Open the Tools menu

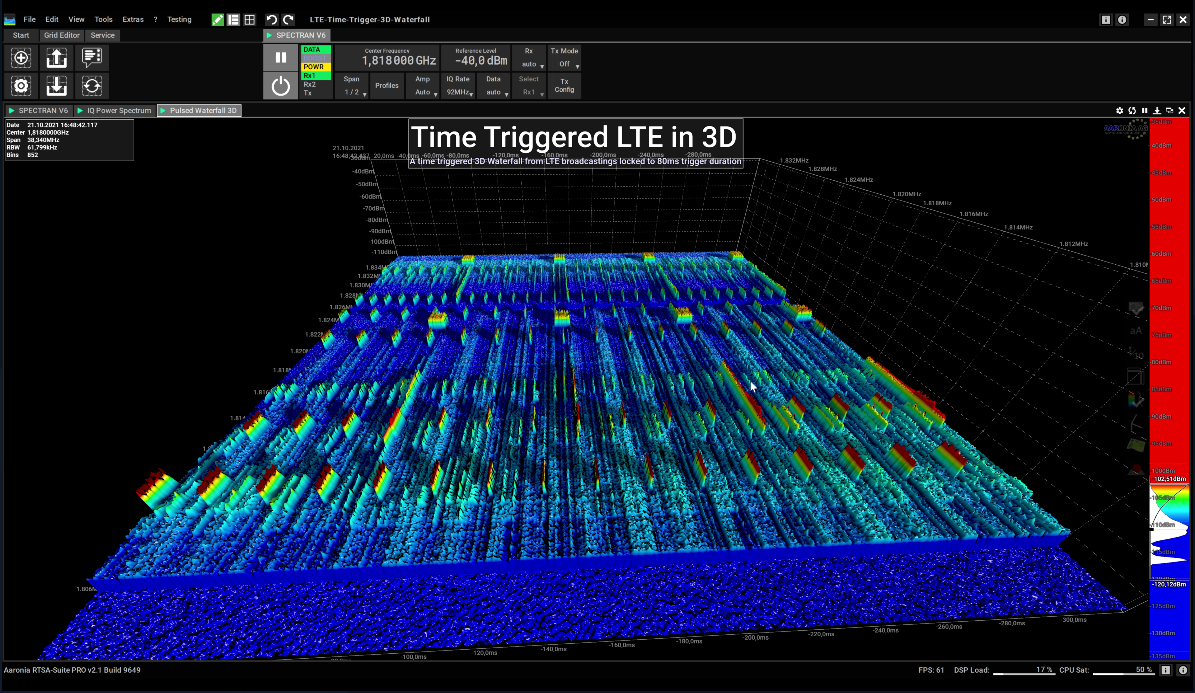(x=104, y=20)
